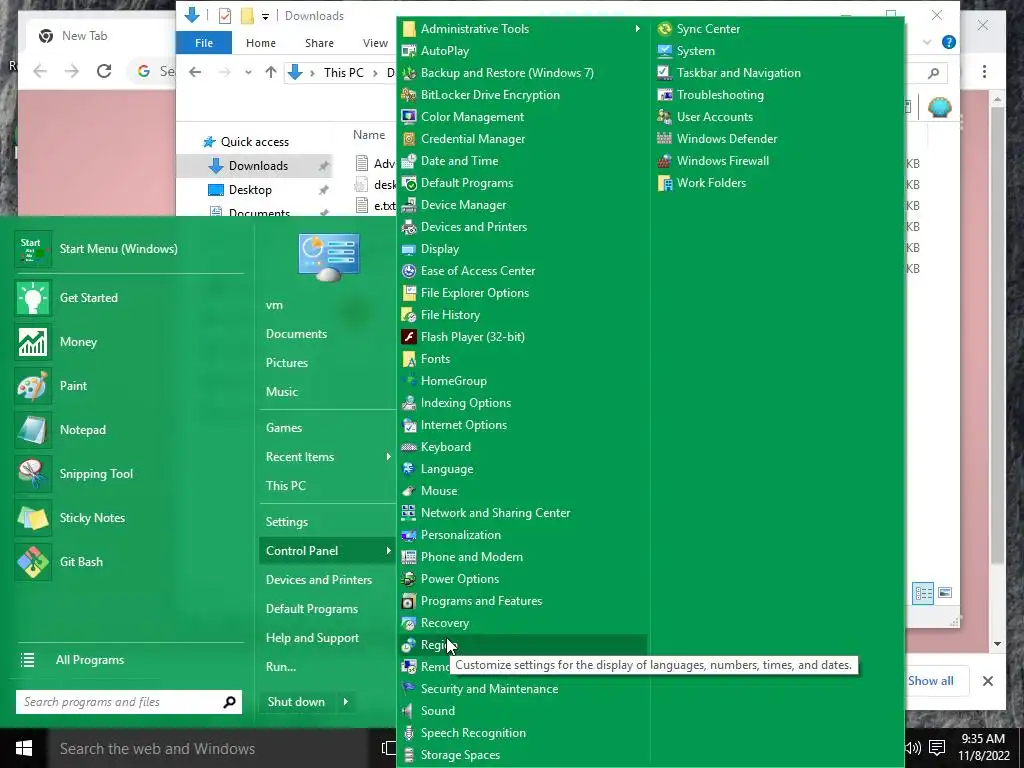Open Chrome three-dot menu

(985, 71)
